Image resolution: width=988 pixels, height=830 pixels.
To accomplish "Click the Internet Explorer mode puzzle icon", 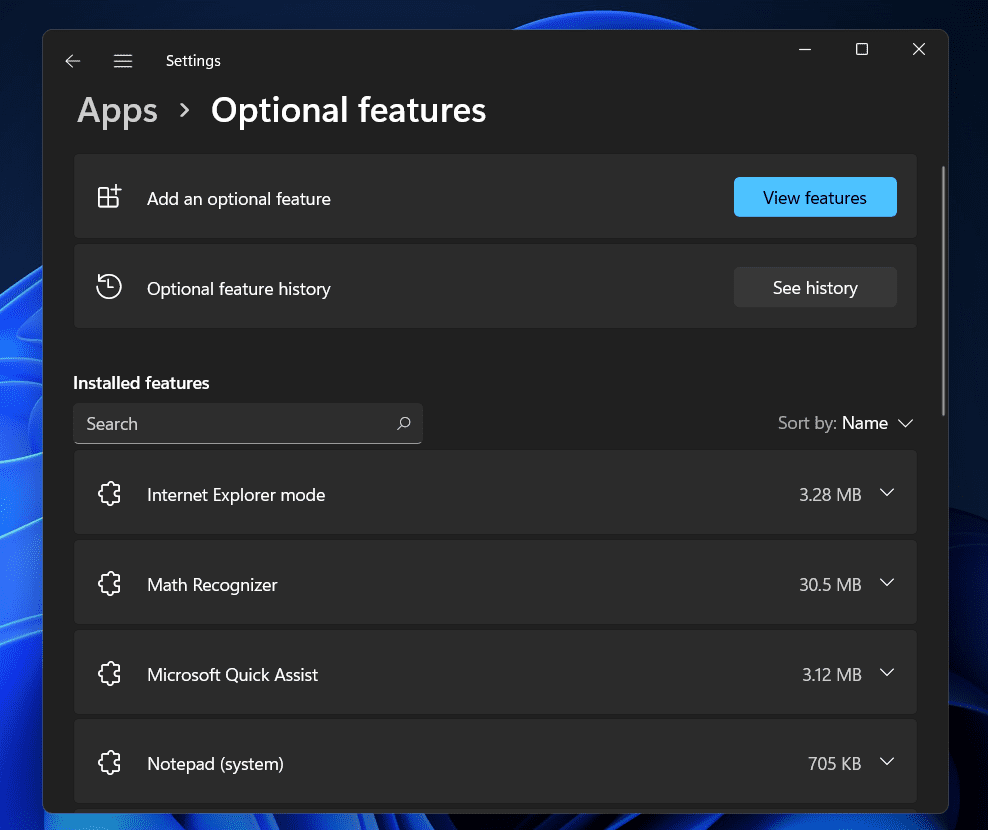I will pos(109,494).
